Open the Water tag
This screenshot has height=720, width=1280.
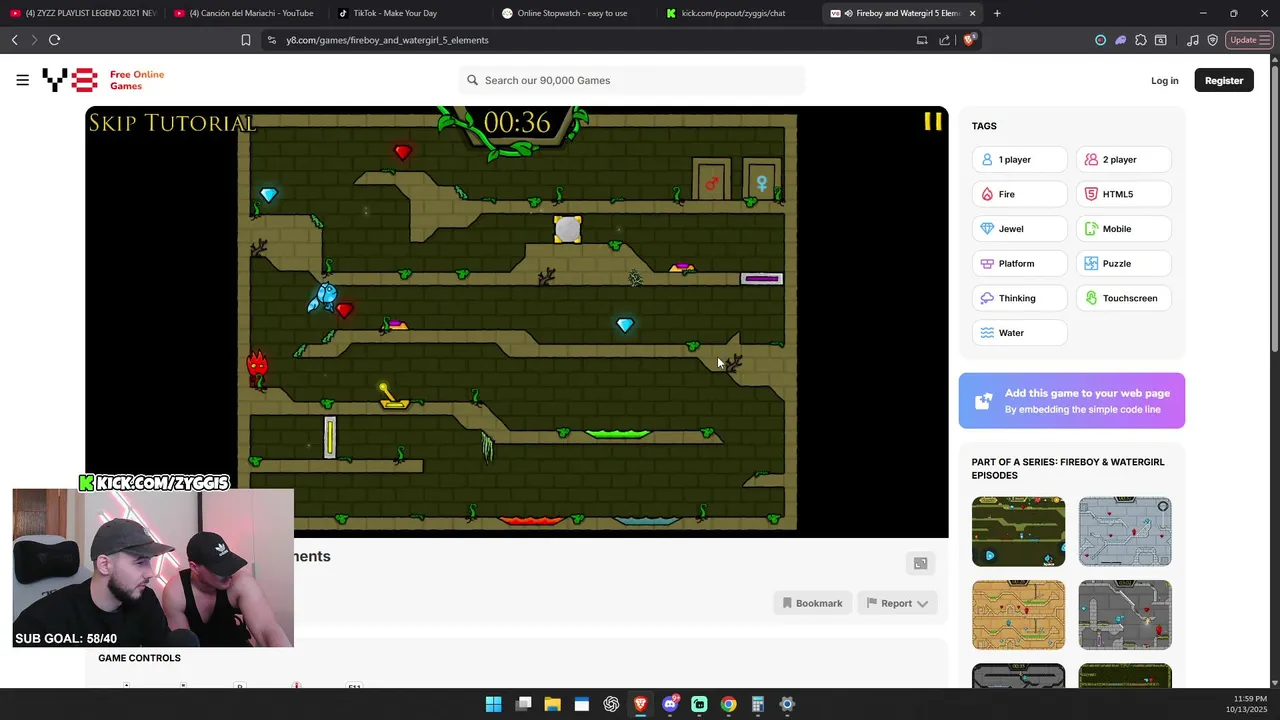click(x=1019, y=333)
